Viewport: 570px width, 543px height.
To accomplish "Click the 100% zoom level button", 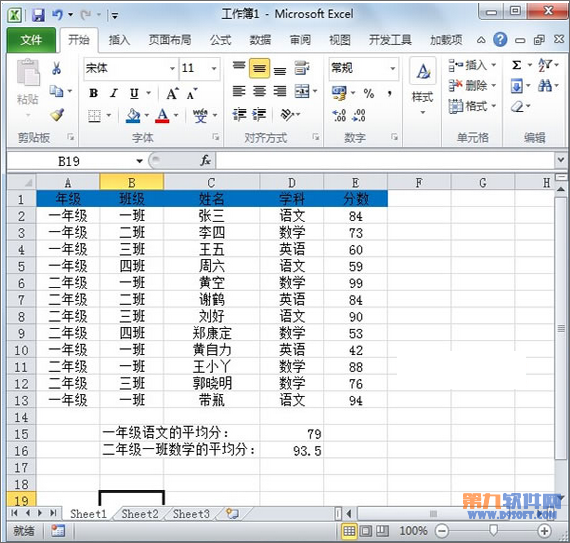I will (x=413, y=531).
